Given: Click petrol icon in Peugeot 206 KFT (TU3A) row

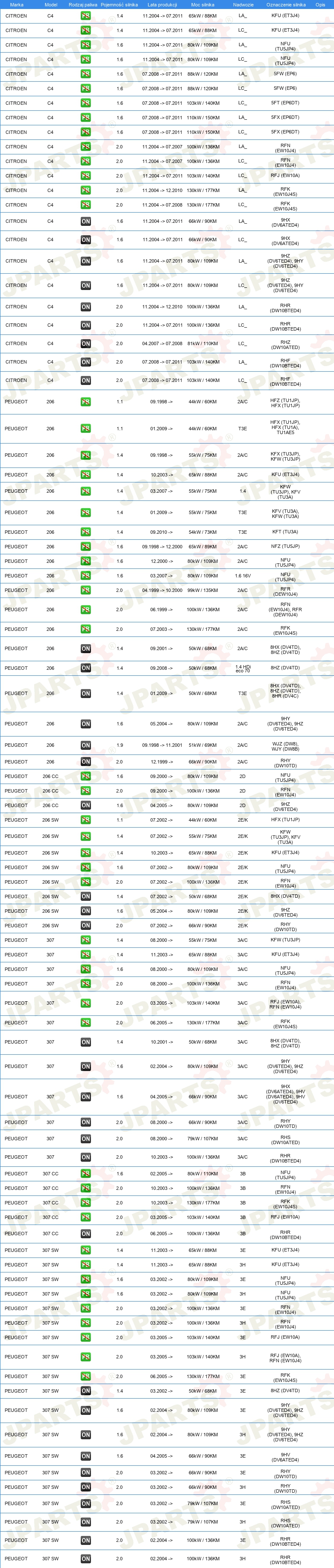Looking at the screenshot, I should click(86, 532).
